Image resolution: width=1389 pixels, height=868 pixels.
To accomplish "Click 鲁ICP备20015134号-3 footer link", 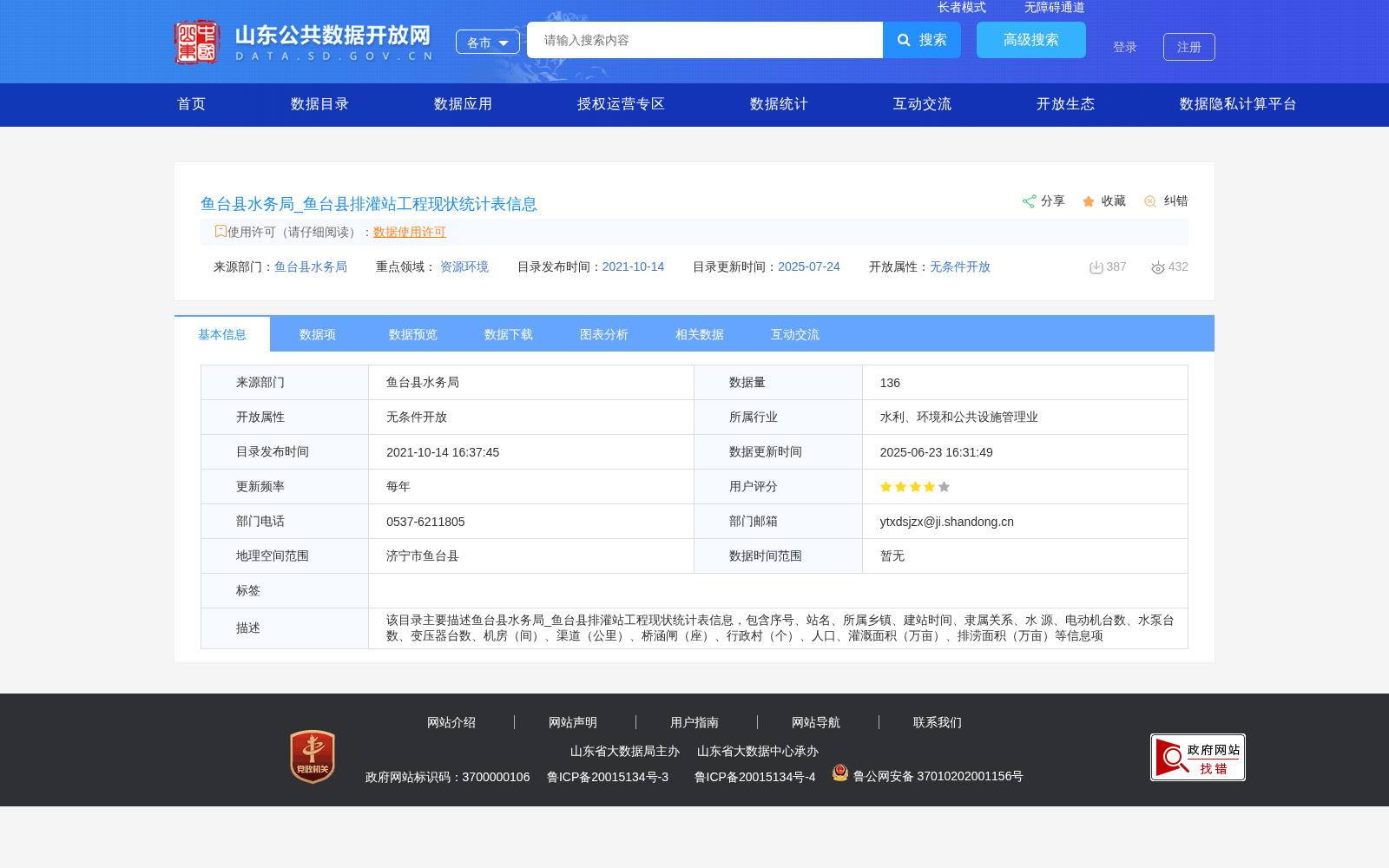I will tap(608, 777).
